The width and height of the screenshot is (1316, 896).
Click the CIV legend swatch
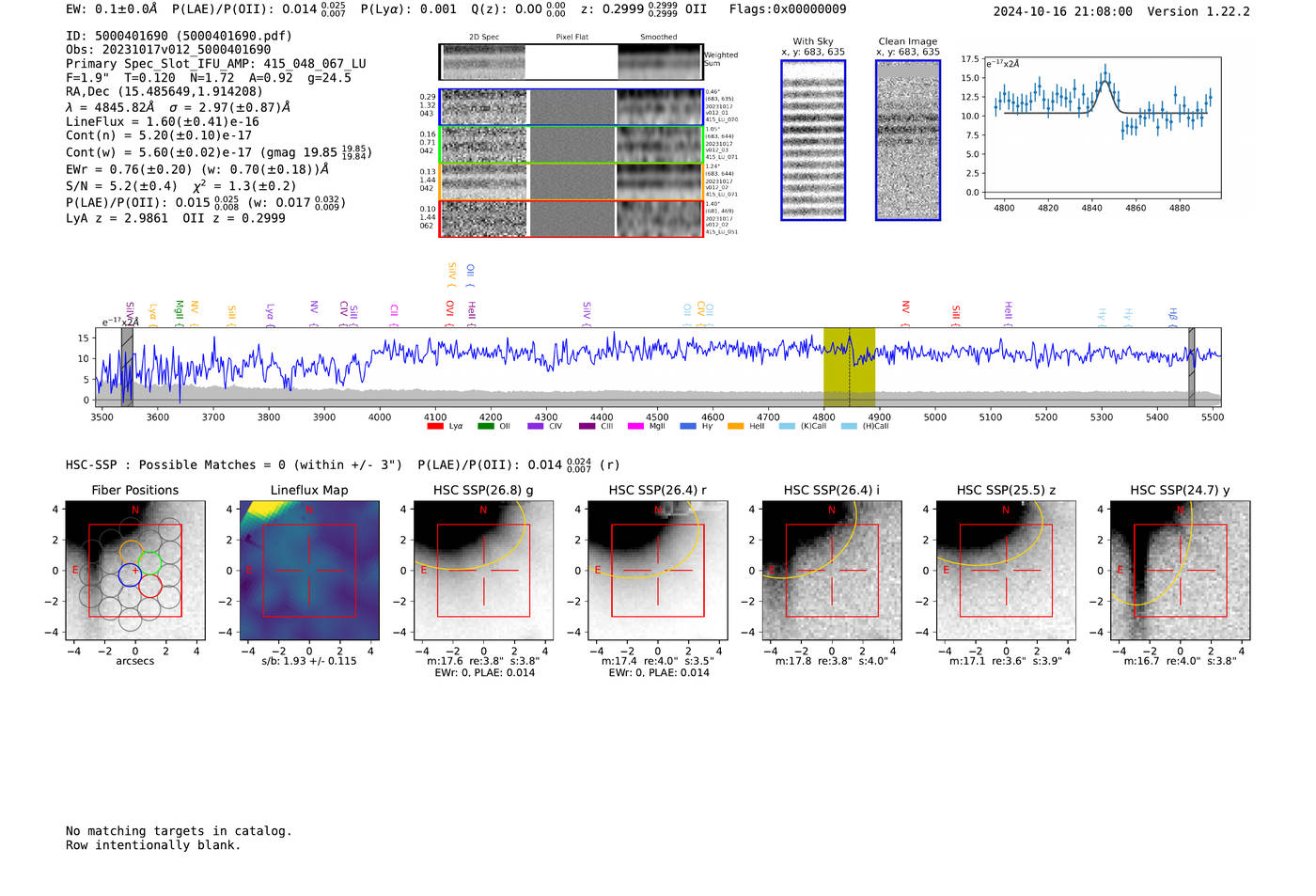(x=536, y=426)
